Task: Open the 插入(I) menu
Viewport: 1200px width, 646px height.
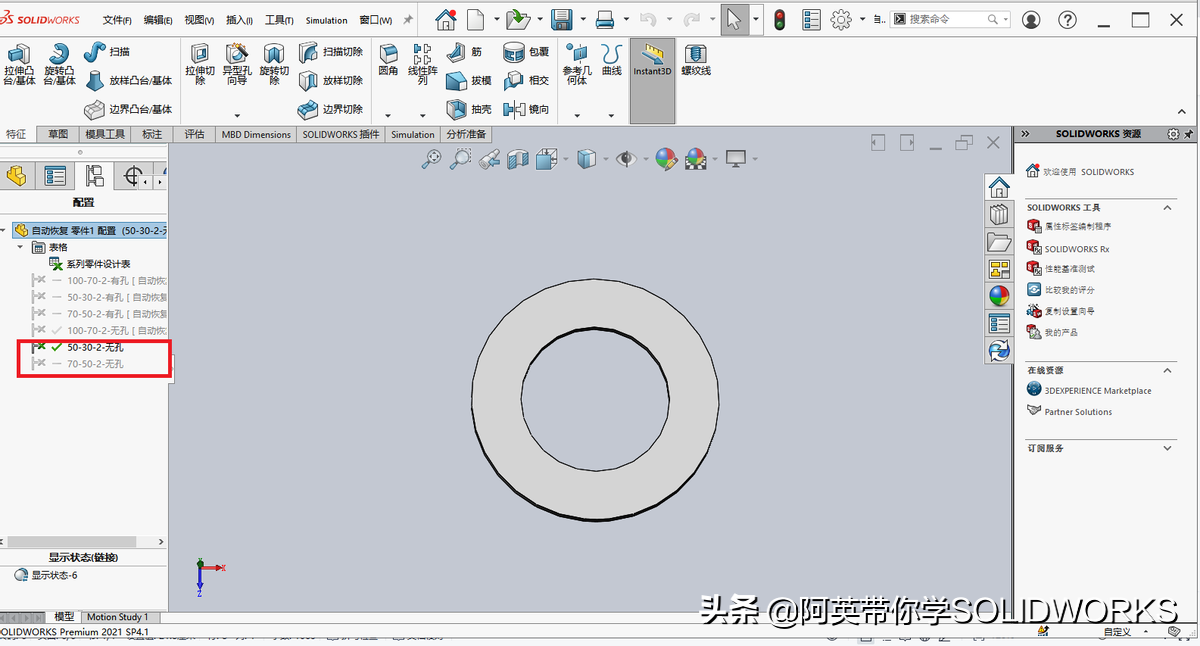Action: click(x=240, y=20)
